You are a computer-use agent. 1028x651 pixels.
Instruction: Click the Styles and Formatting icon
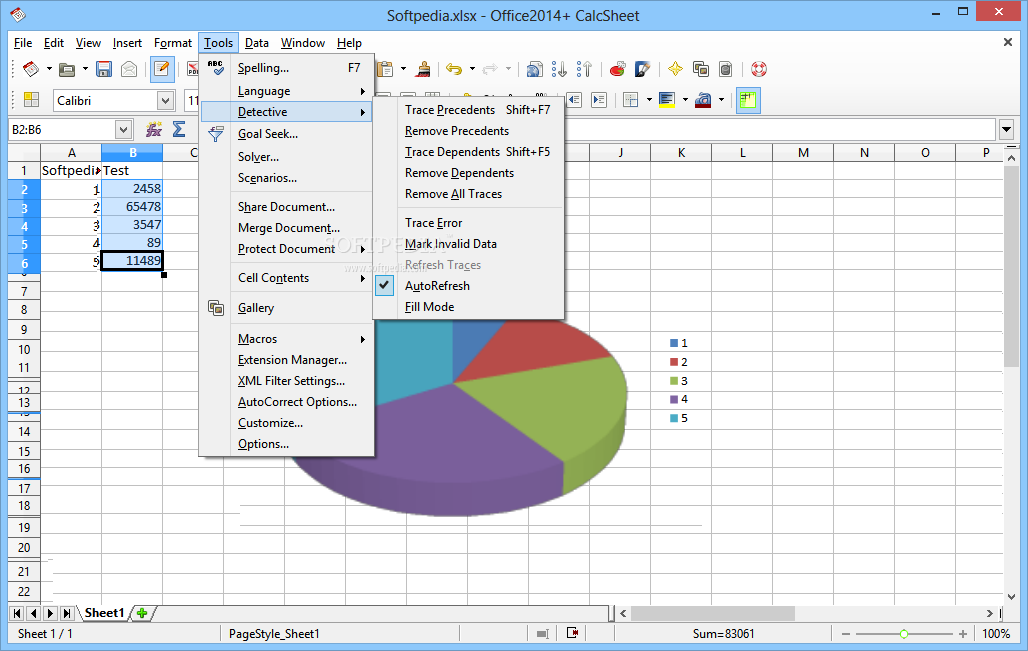click(31, 100)
